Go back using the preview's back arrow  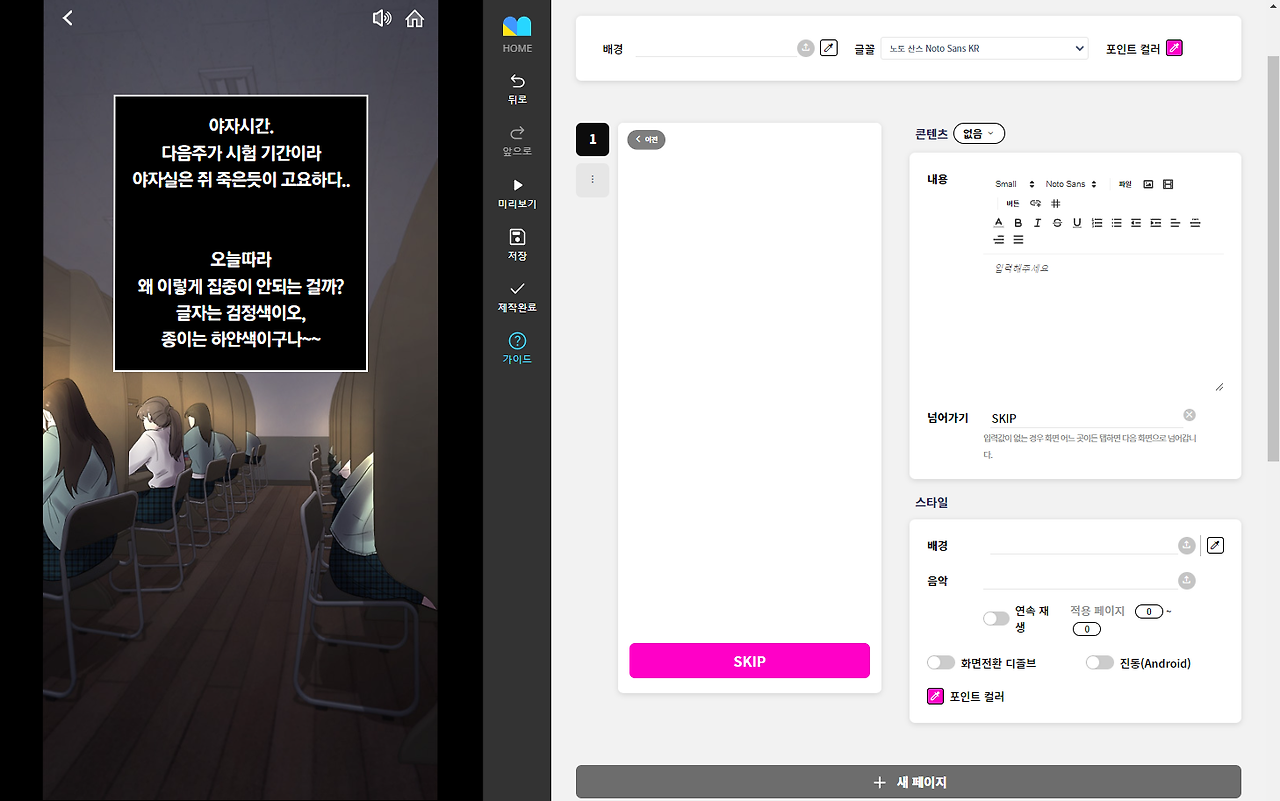[68, 18]
